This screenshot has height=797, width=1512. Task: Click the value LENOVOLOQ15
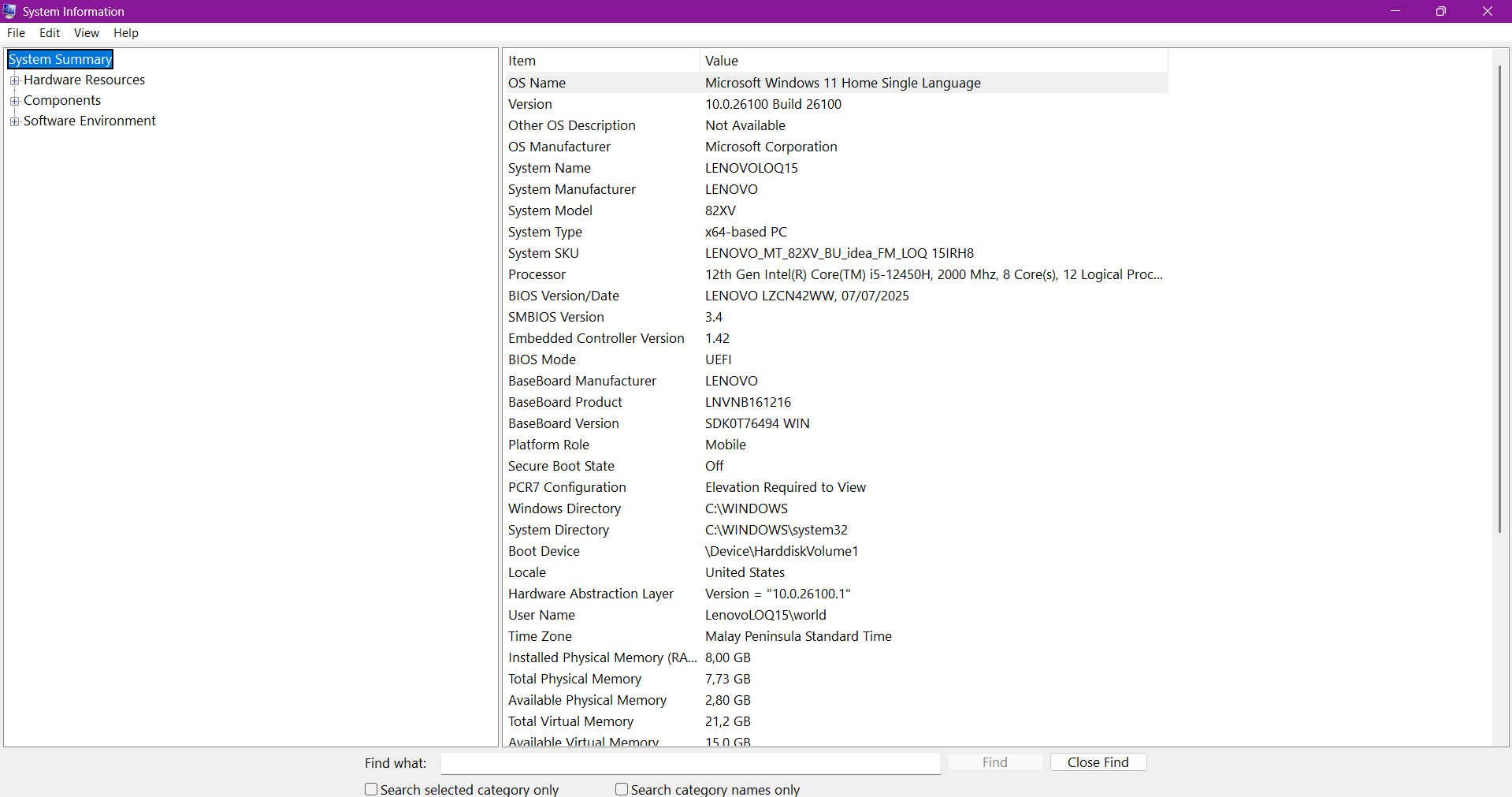pos(752,168)
